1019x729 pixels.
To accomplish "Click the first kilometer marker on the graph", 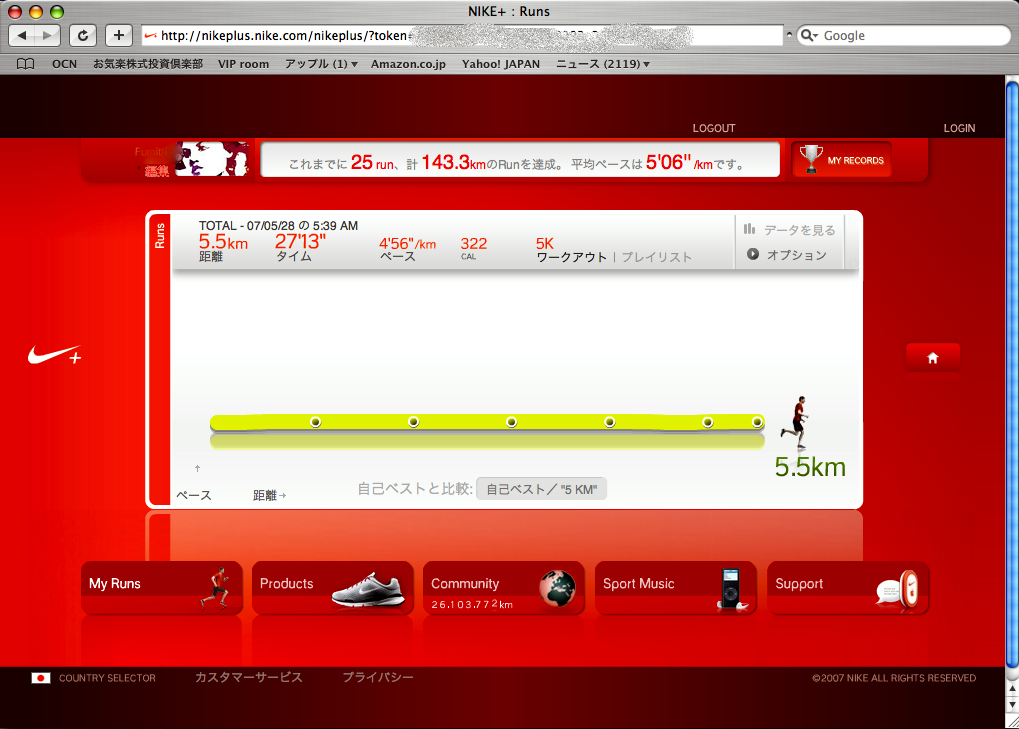I will [x=315, y=422].
